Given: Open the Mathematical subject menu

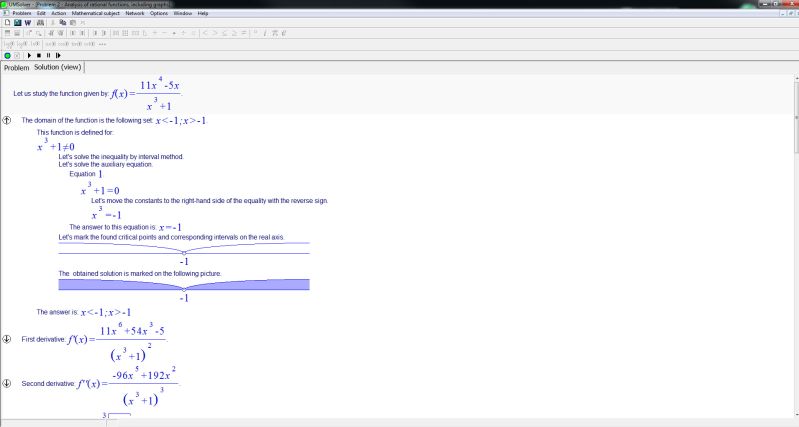Looking at the screenshot, I should [x=95, y=13].
